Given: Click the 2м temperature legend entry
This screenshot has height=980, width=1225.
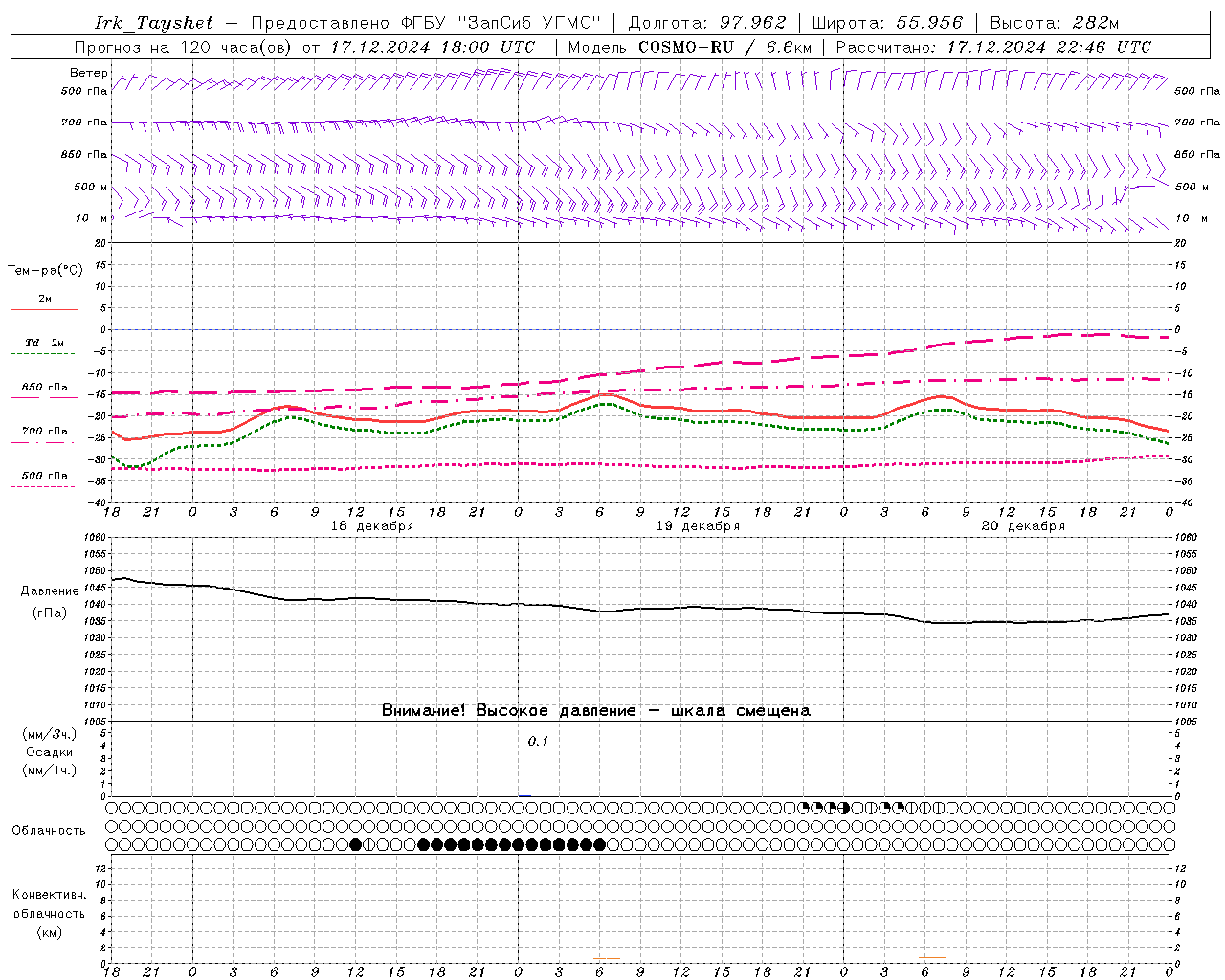Looking at the screenshot, I should 45,300.
